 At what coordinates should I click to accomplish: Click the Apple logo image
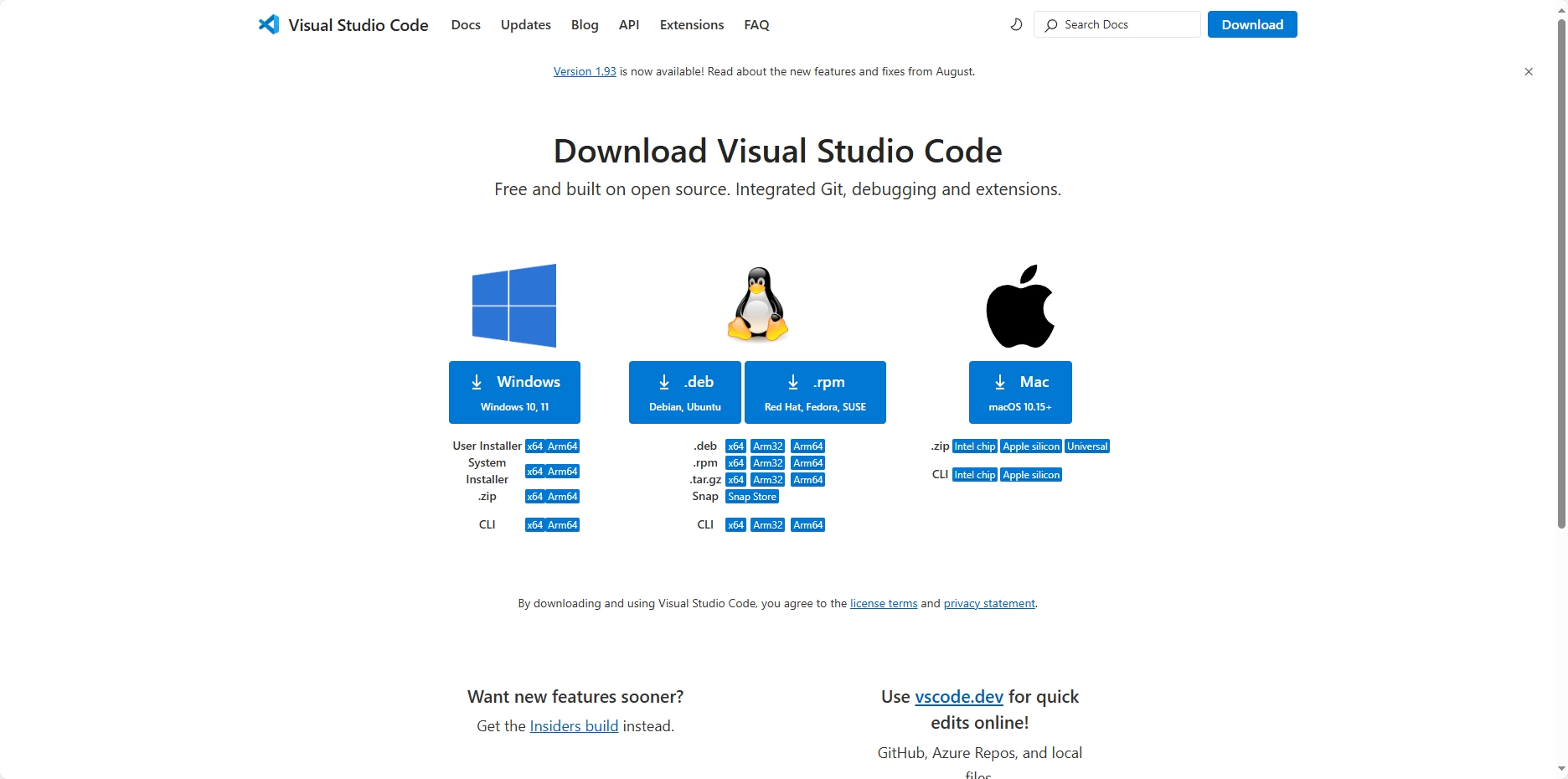(x=1020, y=307)
